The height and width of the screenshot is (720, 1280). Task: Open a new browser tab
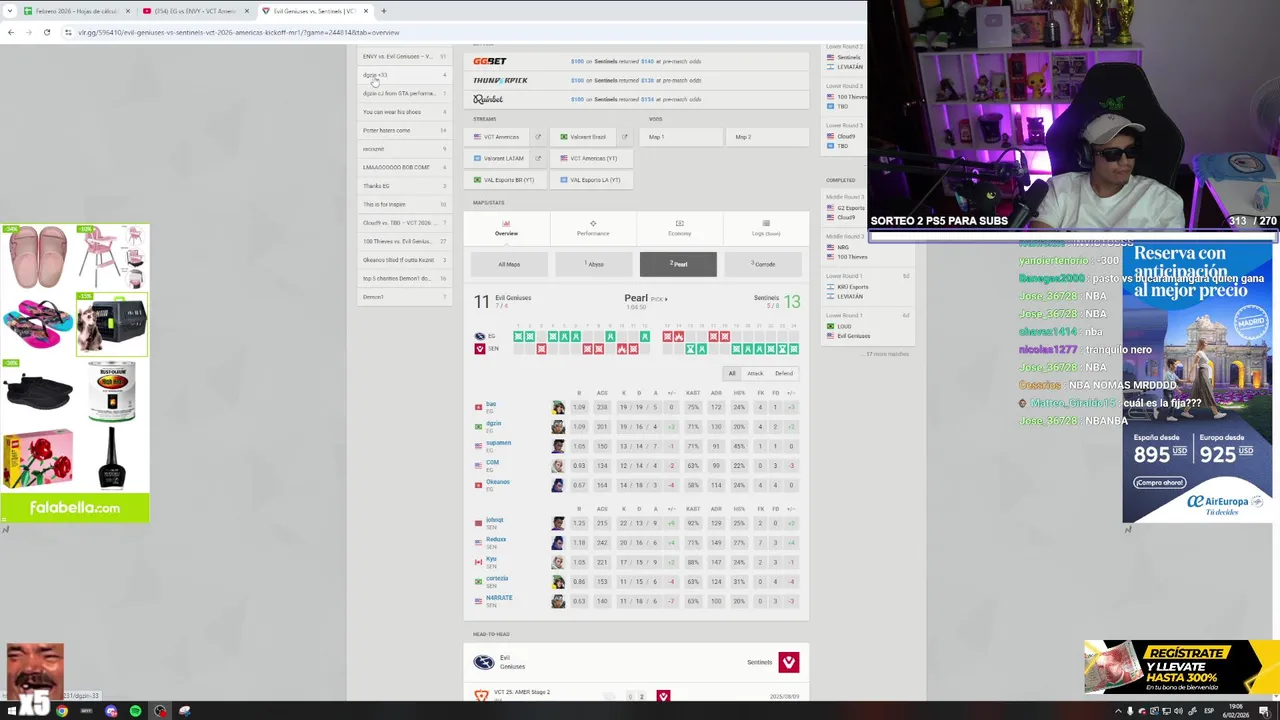pyautogui.click(x=384, y=11)
